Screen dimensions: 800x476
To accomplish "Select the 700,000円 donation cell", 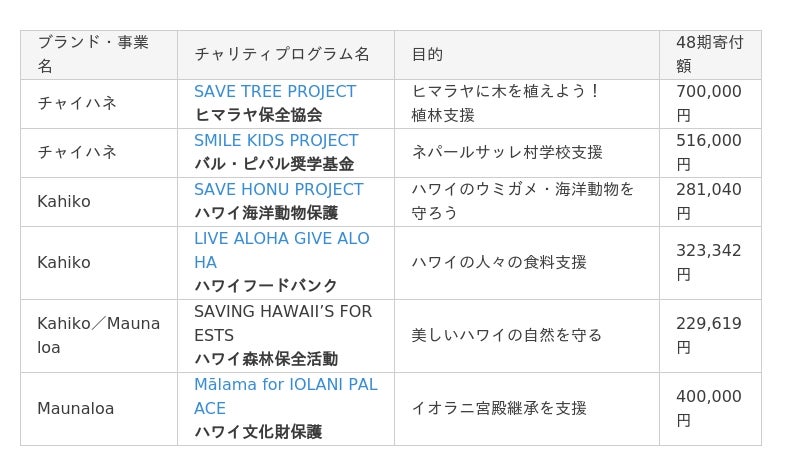I will tap(710, 104).
